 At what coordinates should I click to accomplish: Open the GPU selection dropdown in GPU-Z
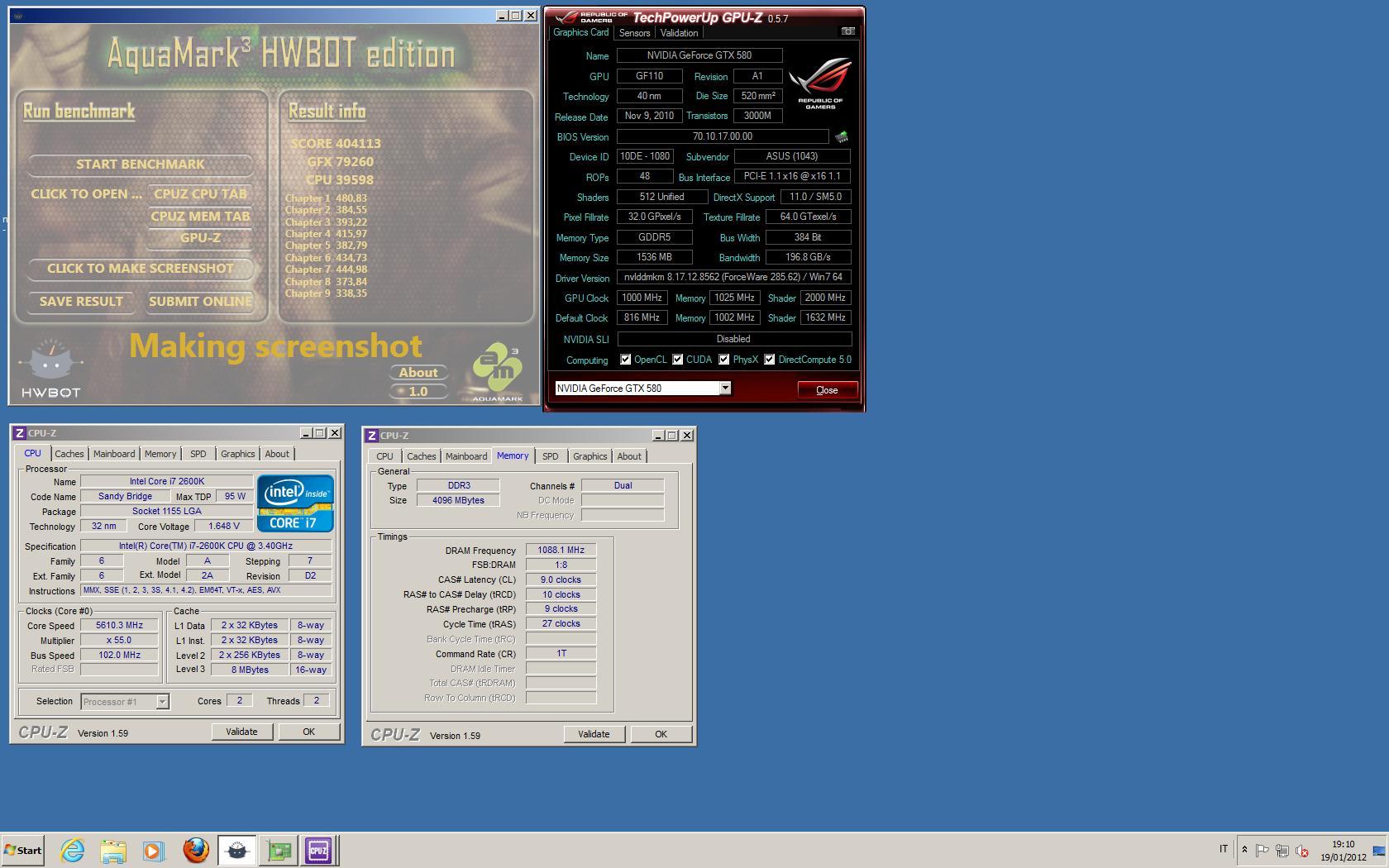click(725, 389)
